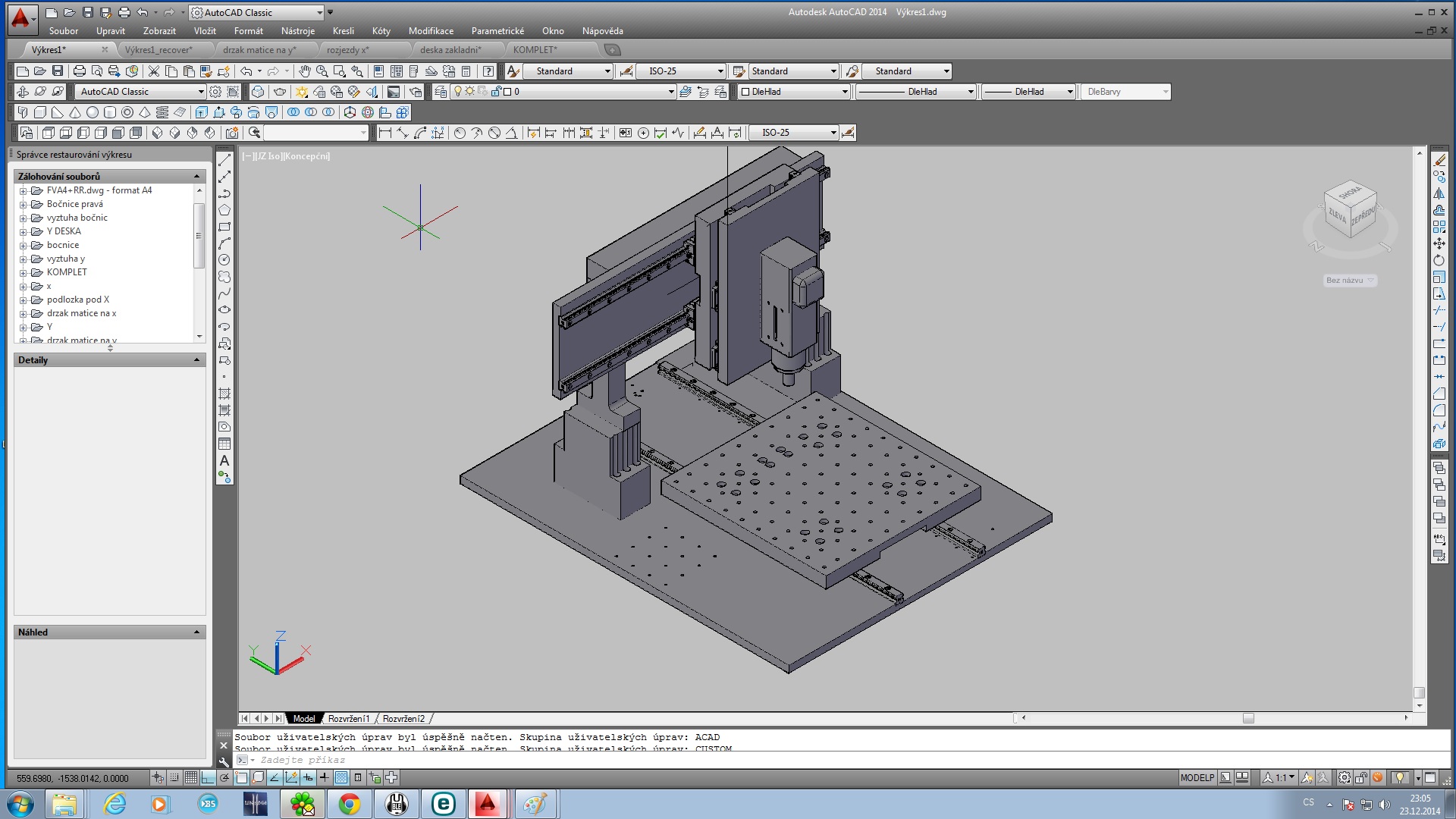Click the Save diskette icon
The width and height of the screenshot is (1456, 819).
58,71
